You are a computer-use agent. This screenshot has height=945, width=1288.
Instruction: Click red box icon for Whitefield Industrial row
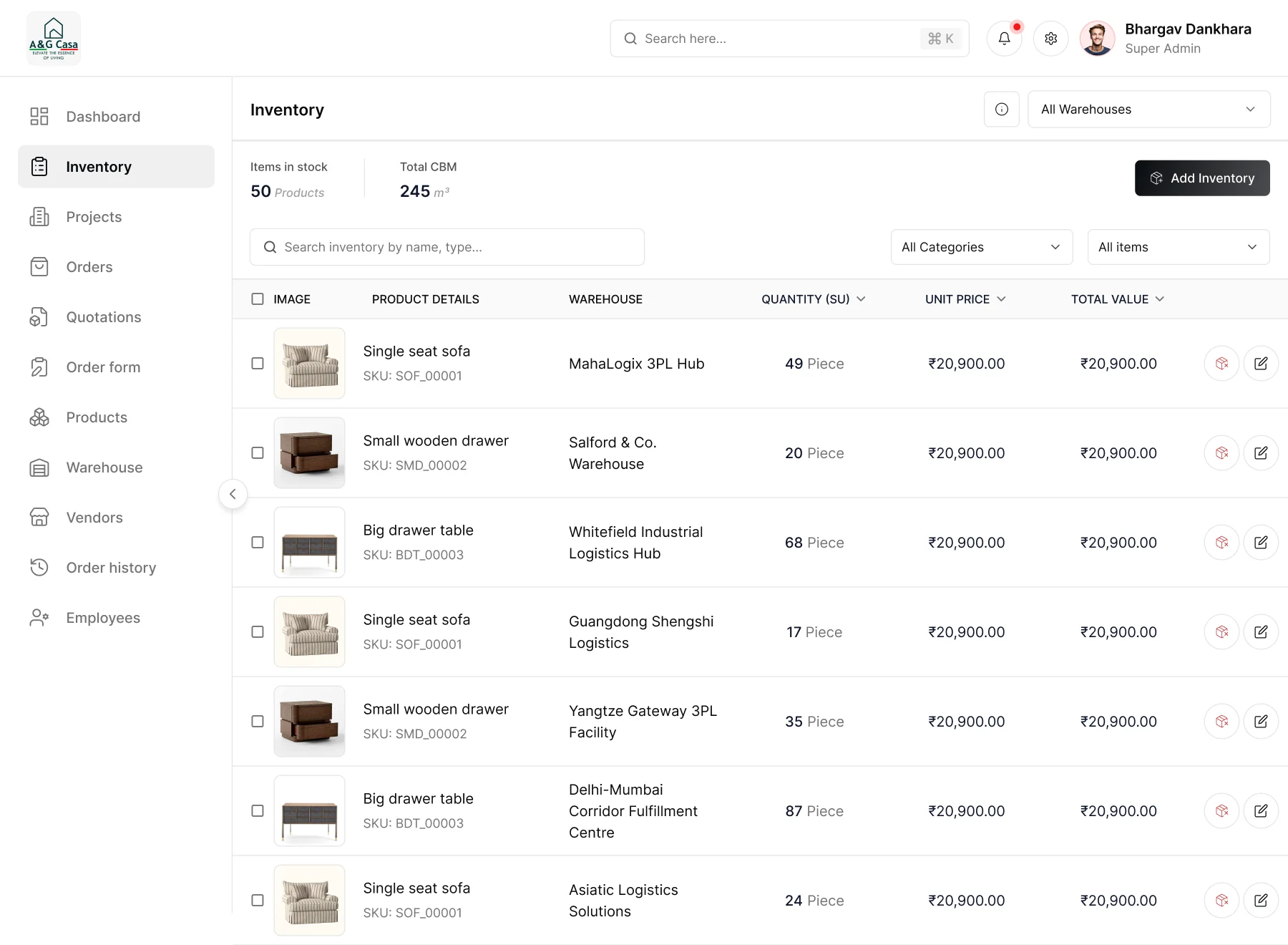pyautogui.click(x=1221, y=543)
